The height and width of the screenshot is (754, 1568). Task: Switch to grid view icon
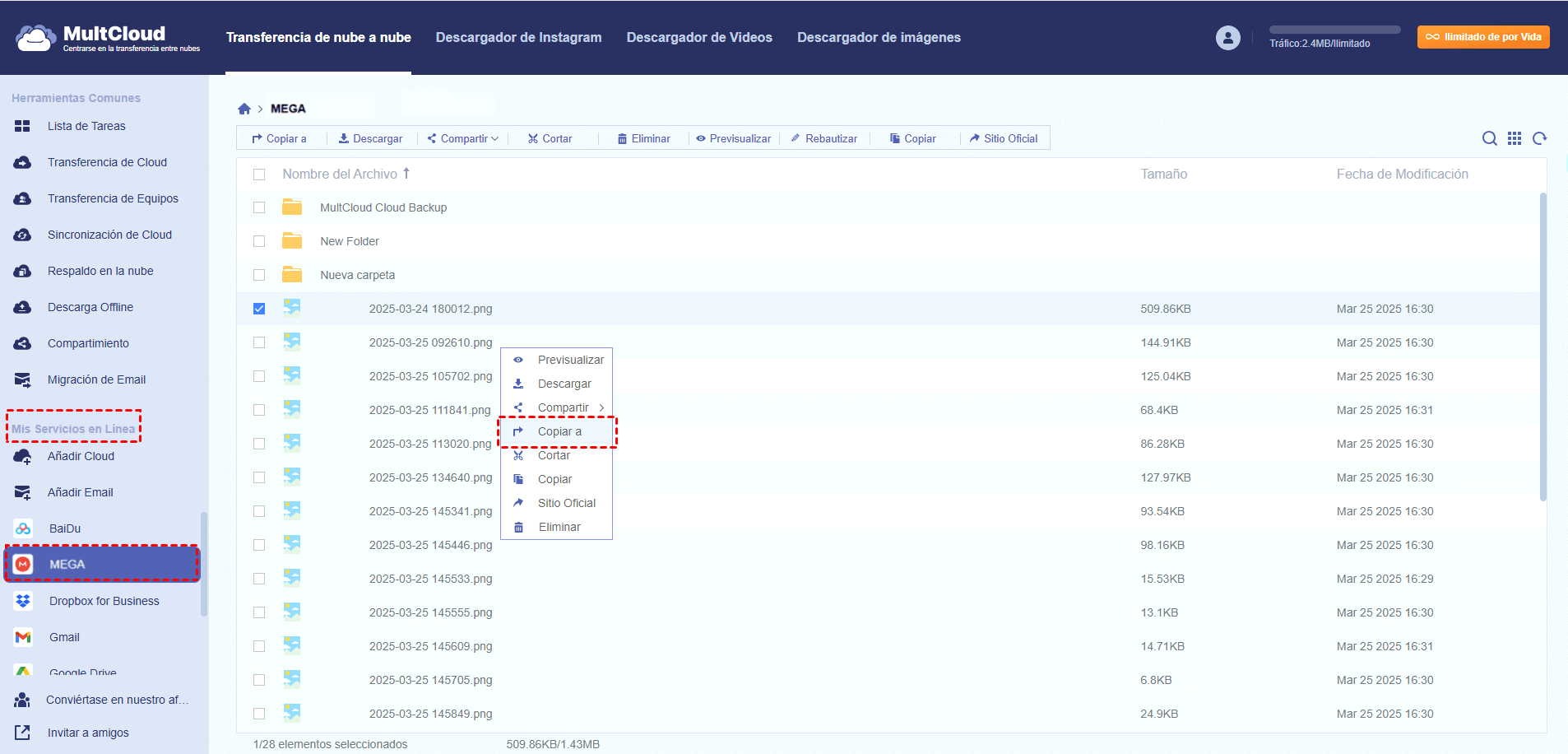tap(1515, 138)
